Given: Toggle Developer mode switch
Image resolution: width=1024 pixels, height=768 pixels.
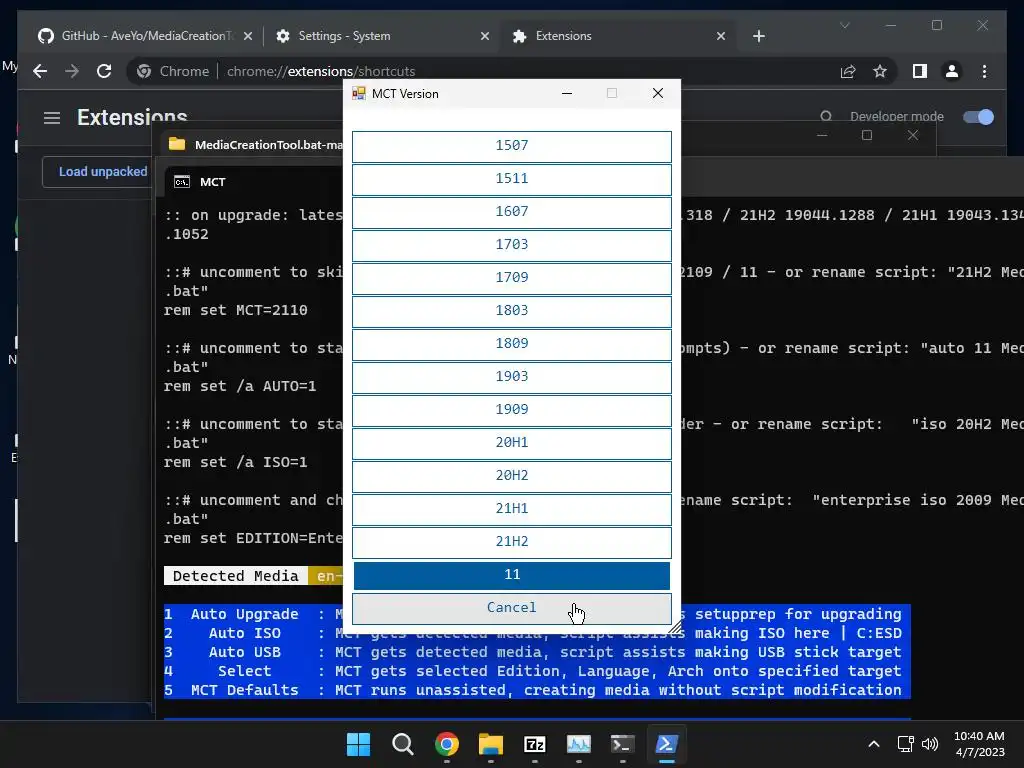Looking at the screenshot, I should [x=978, y=117].
